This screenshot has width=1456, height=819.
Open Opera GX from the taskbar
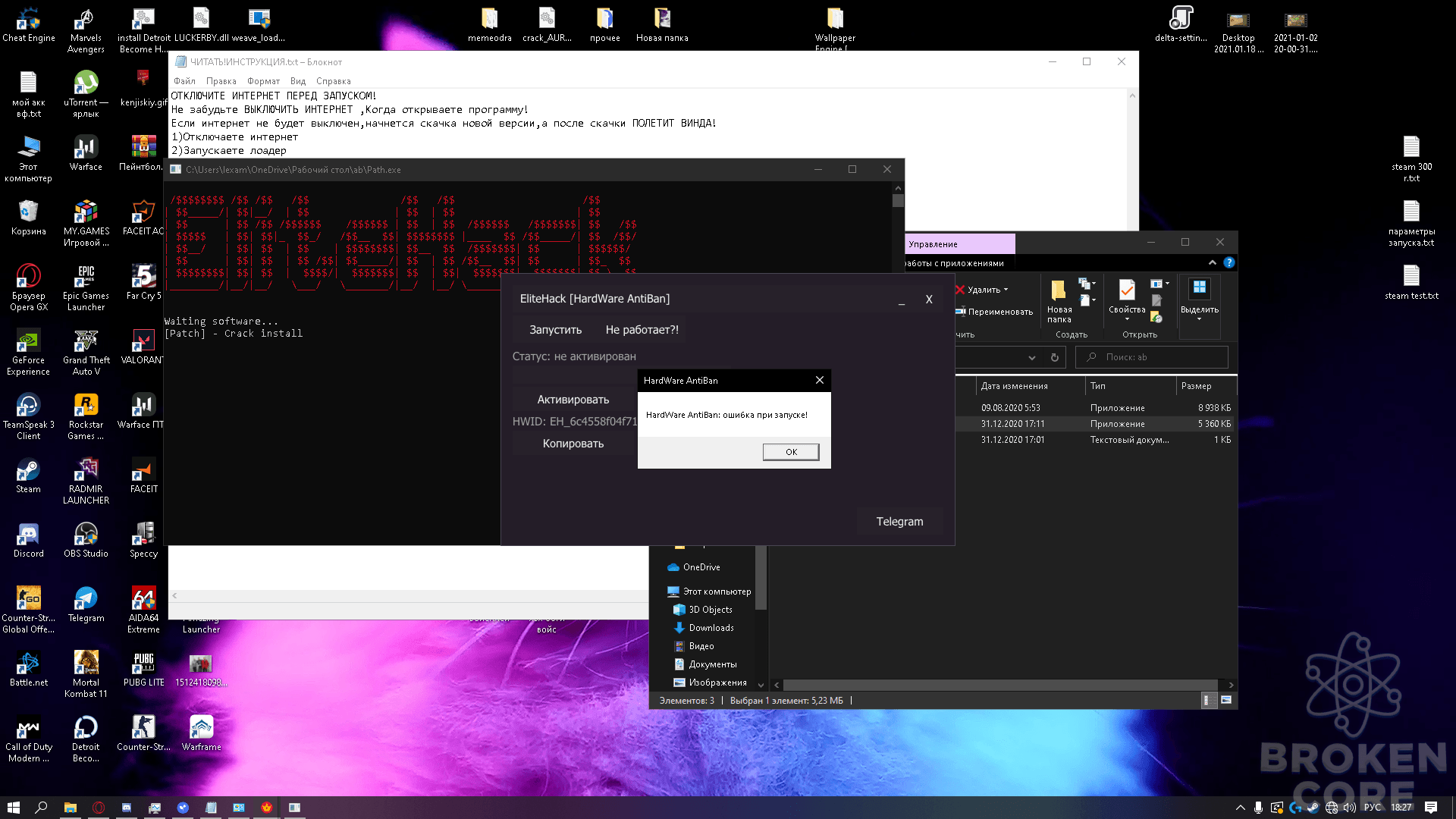point(99,808)
